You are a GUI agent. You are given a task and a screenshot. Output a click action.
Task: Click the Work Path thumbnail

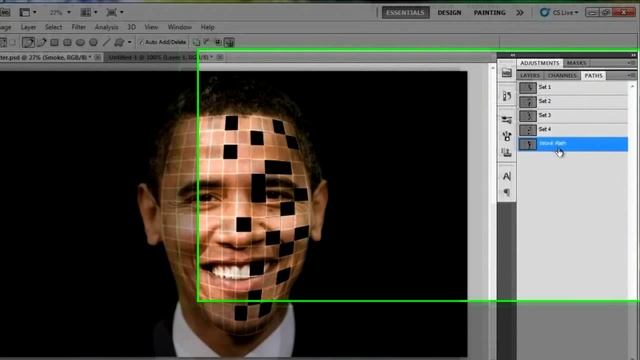click(x=528, y=144)
